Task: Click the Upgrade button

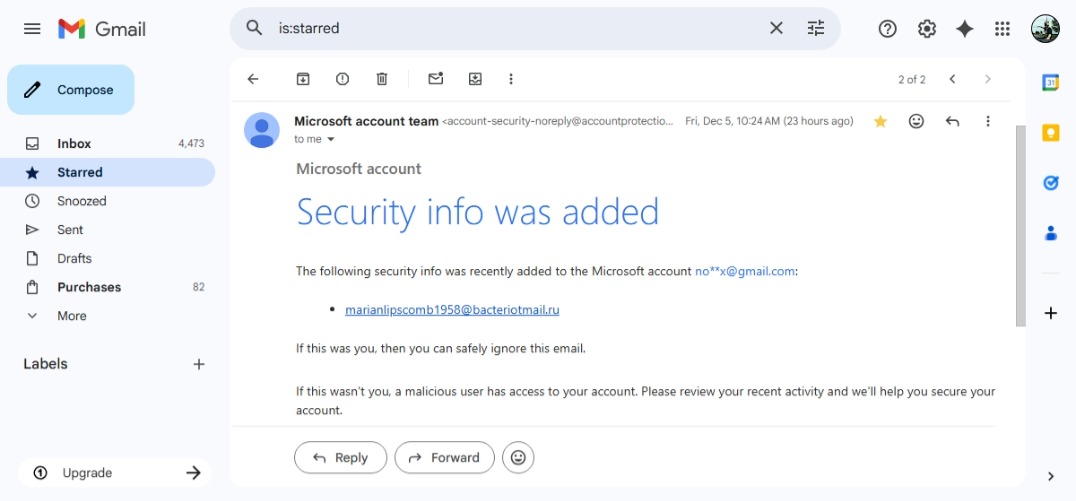Action: 115,473
